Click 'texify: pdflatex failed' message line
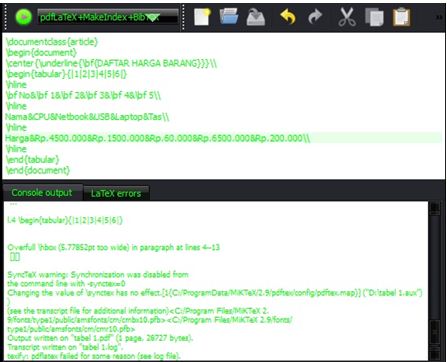The width and height of the screenshot is (447, 362). pyautogui.click(x=94, y=356)
